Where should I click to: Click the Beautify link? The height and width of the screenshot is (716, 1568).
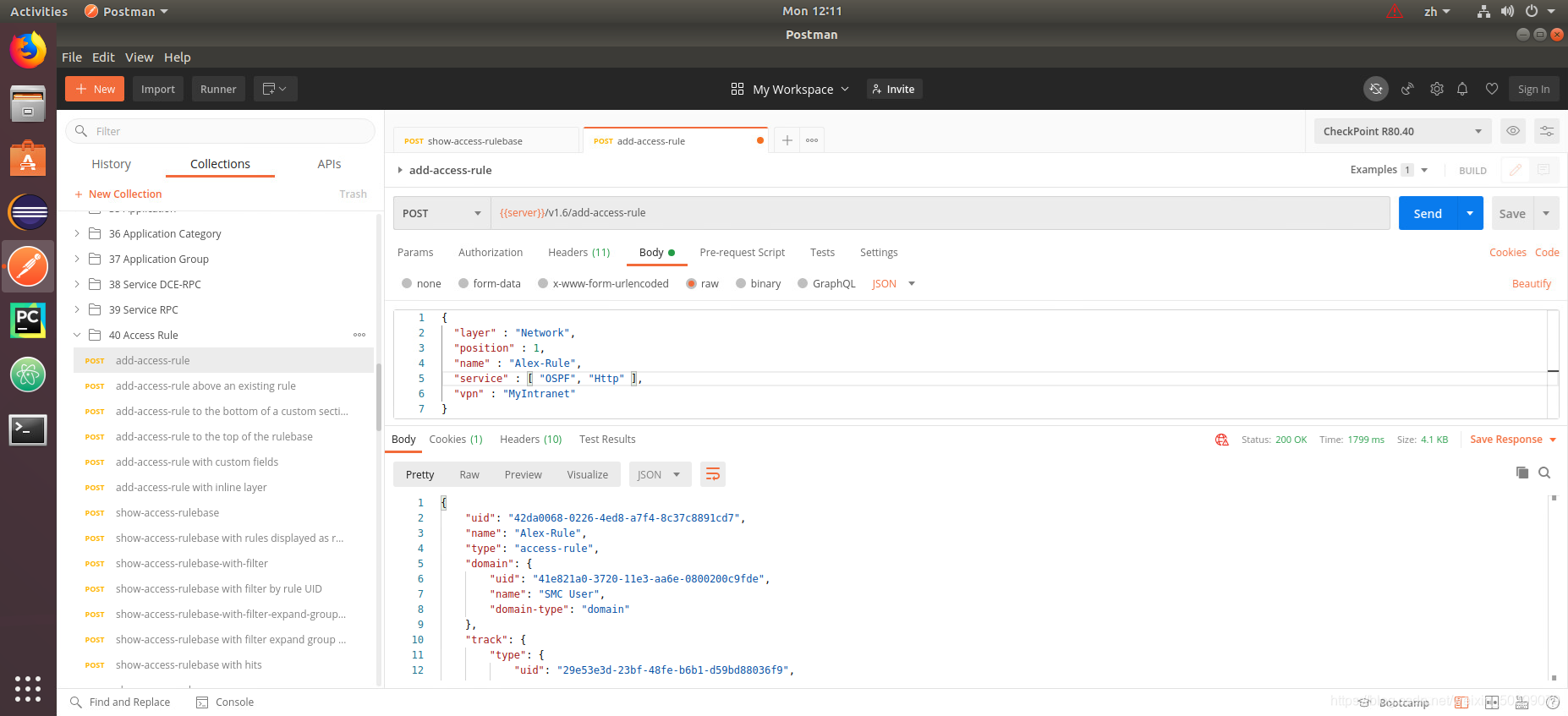point(1531,284)
